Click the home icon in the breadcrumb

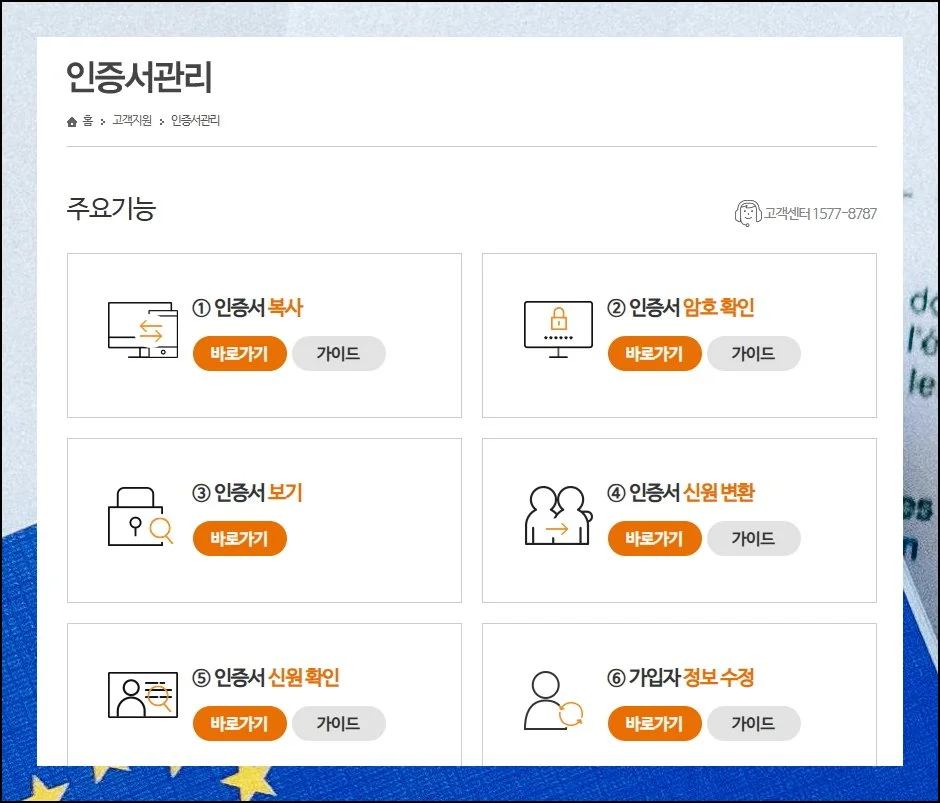(x=71, y=121)
